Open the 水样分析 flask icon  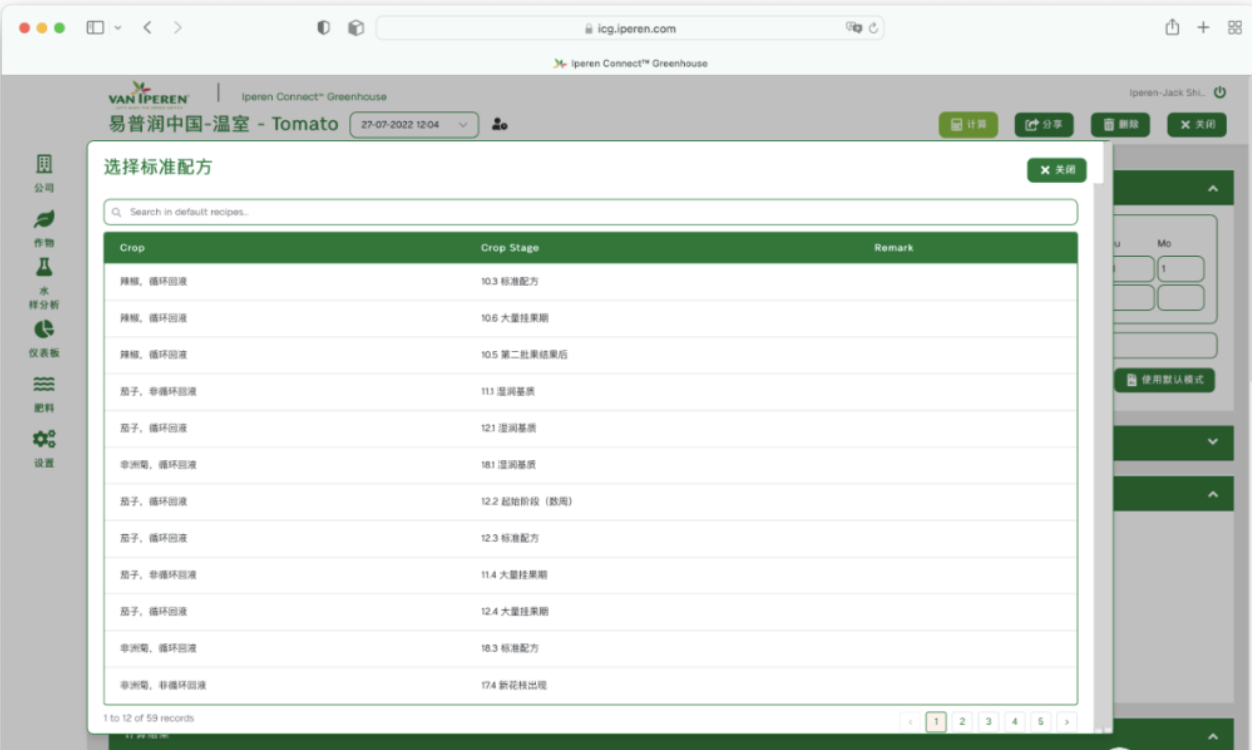44,268
